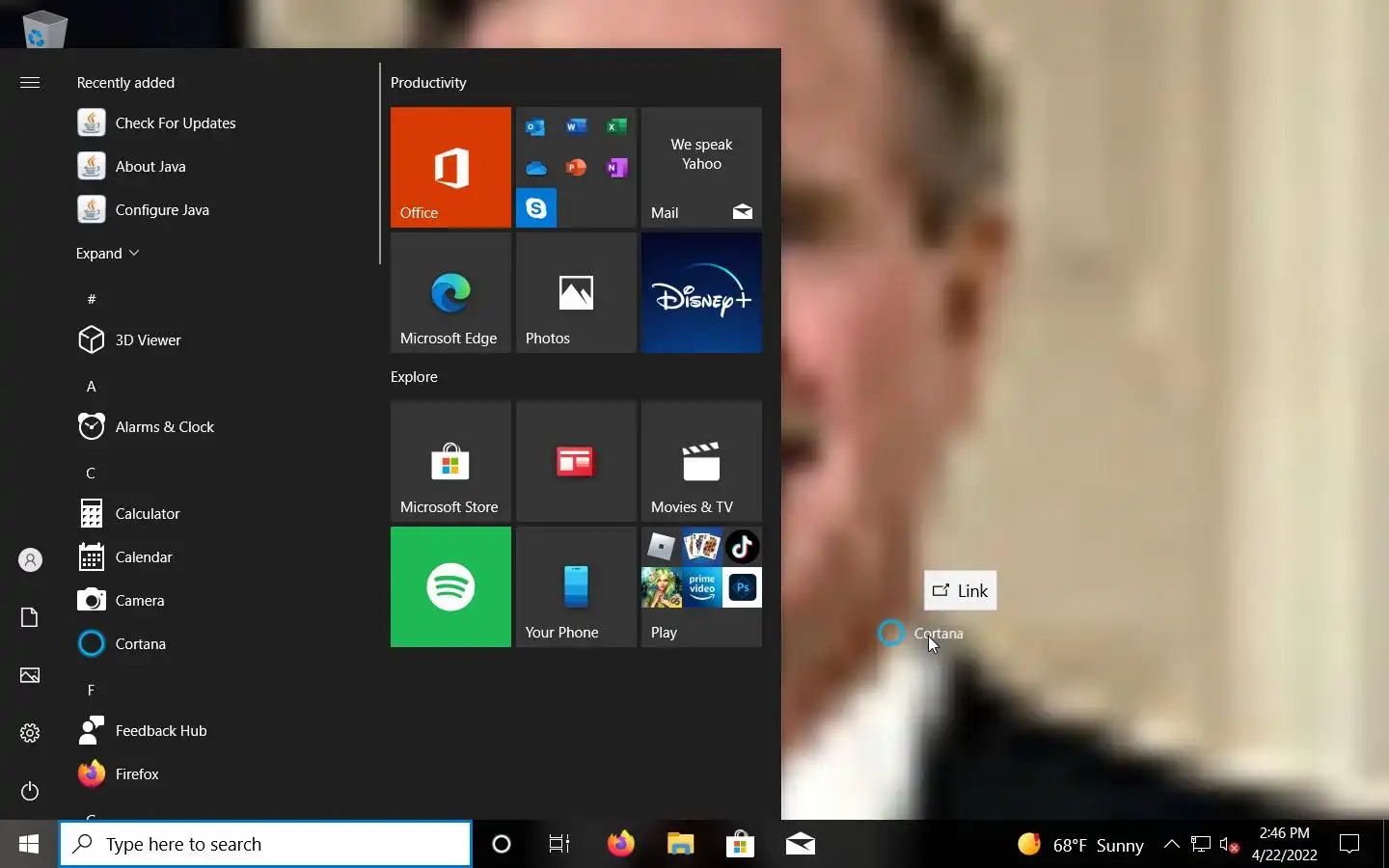Open Firefox from the taskbar

(620, 844)
